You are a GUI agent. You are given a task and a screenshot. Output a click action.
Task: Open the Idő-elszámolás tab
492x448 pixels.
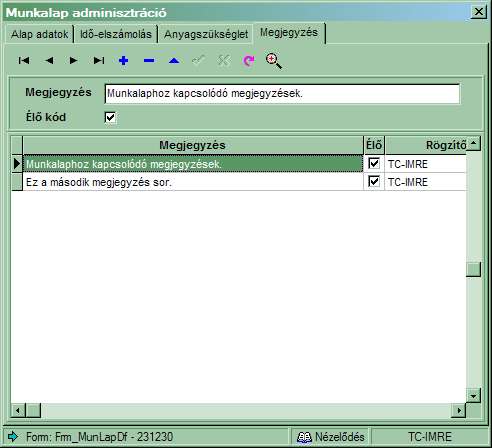coord(116,34)
